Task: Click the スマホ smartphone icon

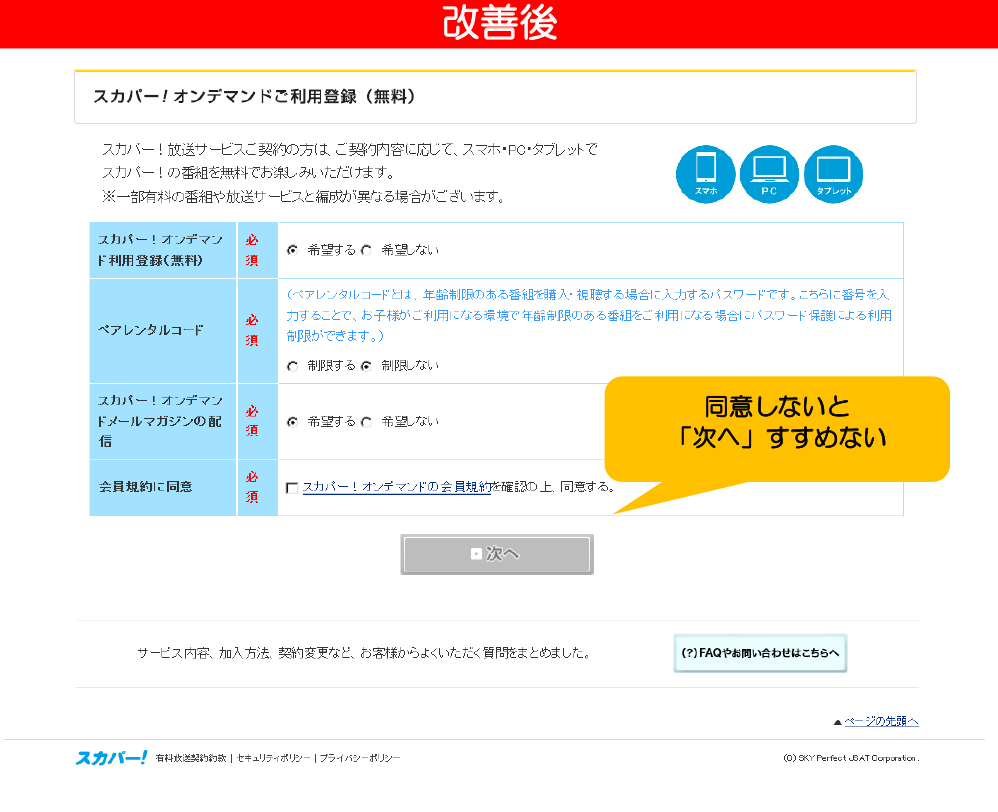Action: click(x=705, y=174)
